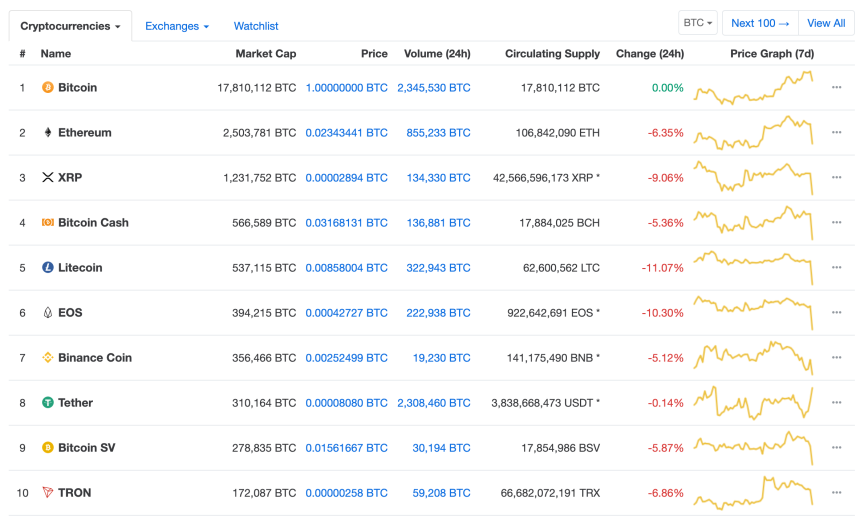Open the BTC currency selector dropdown
860x516 pixels.
tap(697, 23)
